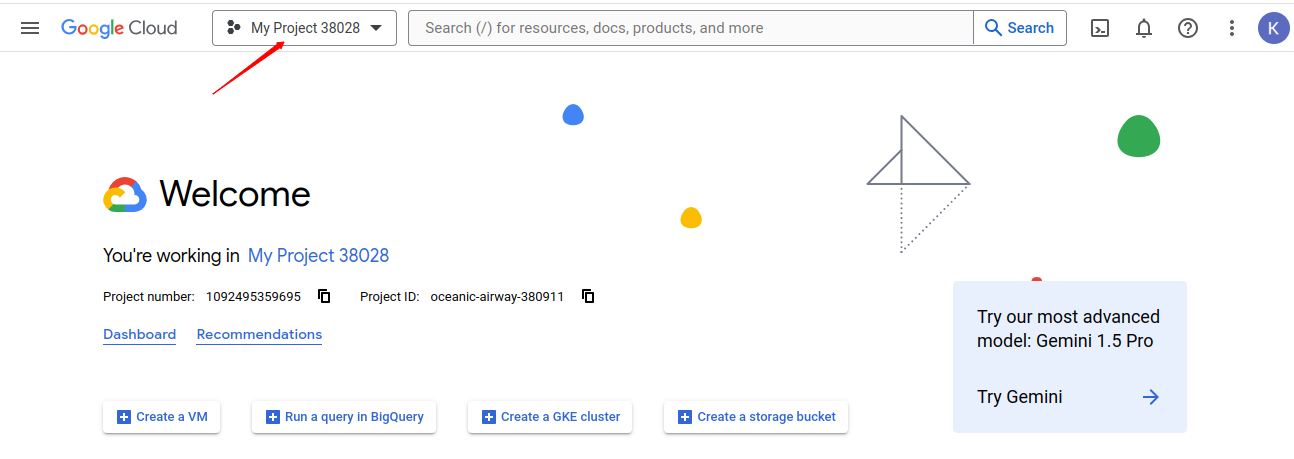Click the Welcome cloud logo
The width and height of the screenshot is (1294, 459).
tap(125, 195)
